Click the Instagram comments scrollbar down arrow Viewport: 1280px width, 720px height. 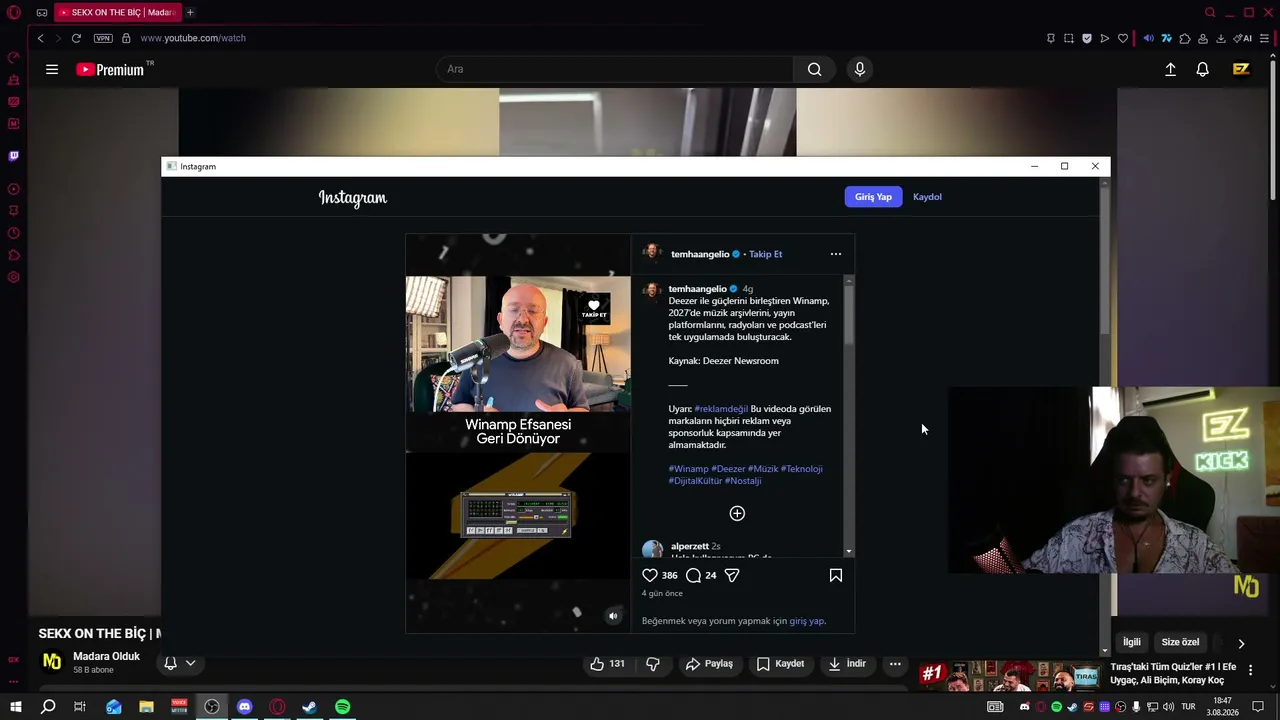[849, 551]
